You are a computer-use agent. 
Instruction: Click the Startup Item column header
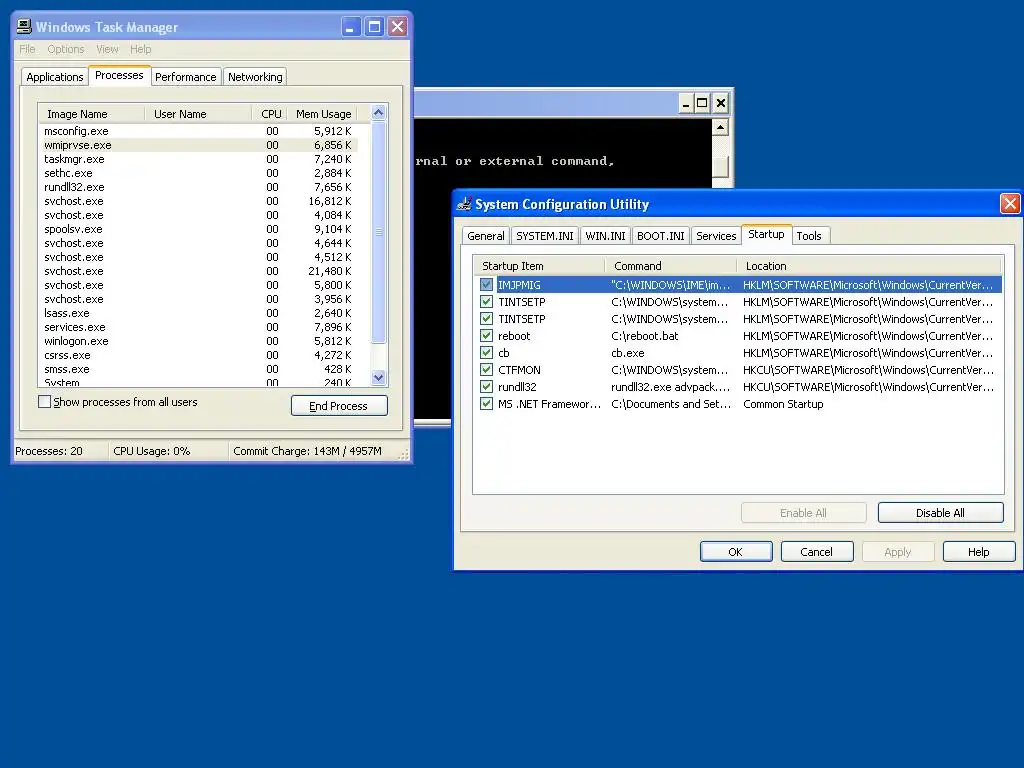click(x=539, y=266)
